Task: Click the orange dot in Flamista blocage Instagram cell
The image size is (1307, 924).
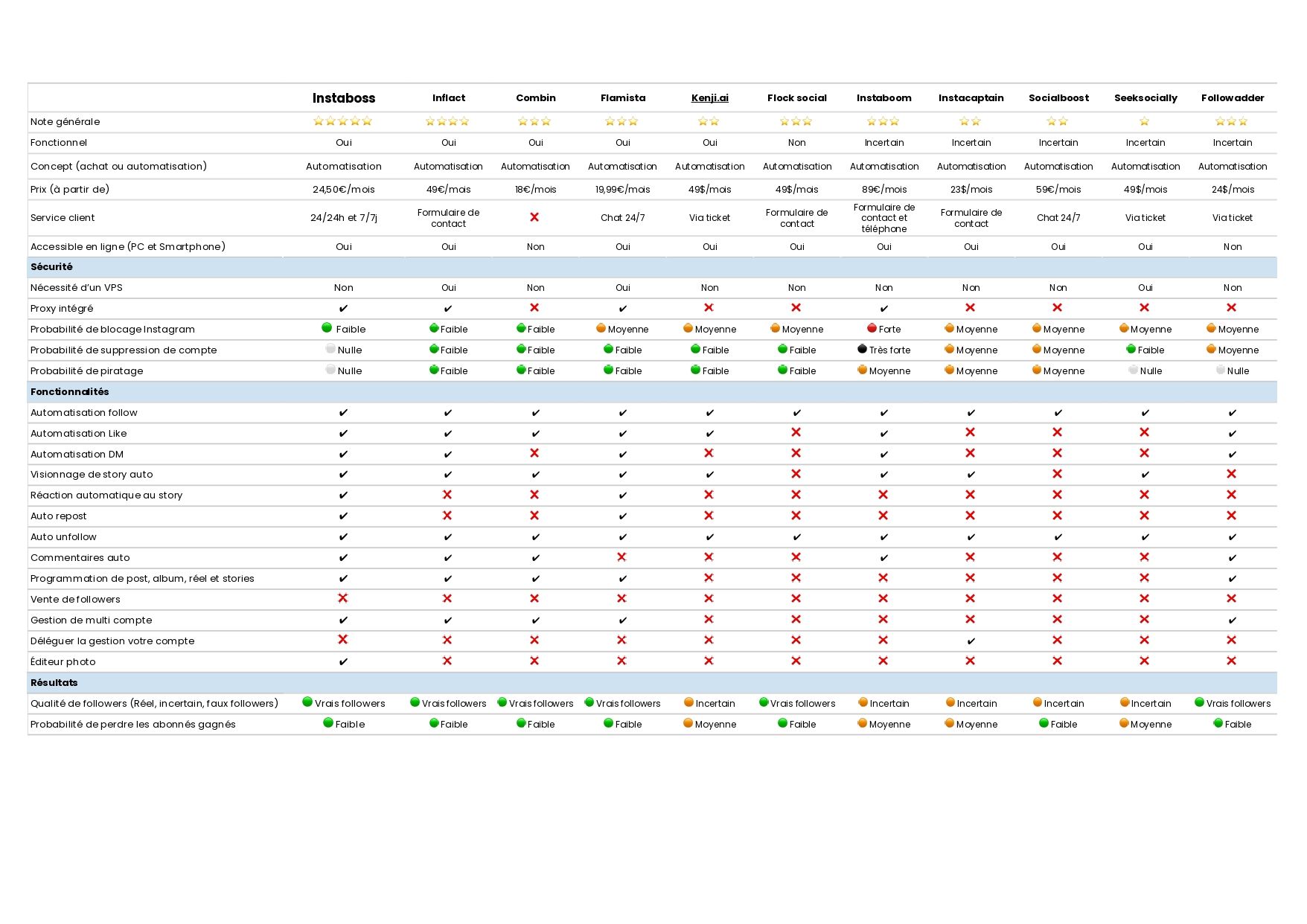Action: click(x=601, y=328)
